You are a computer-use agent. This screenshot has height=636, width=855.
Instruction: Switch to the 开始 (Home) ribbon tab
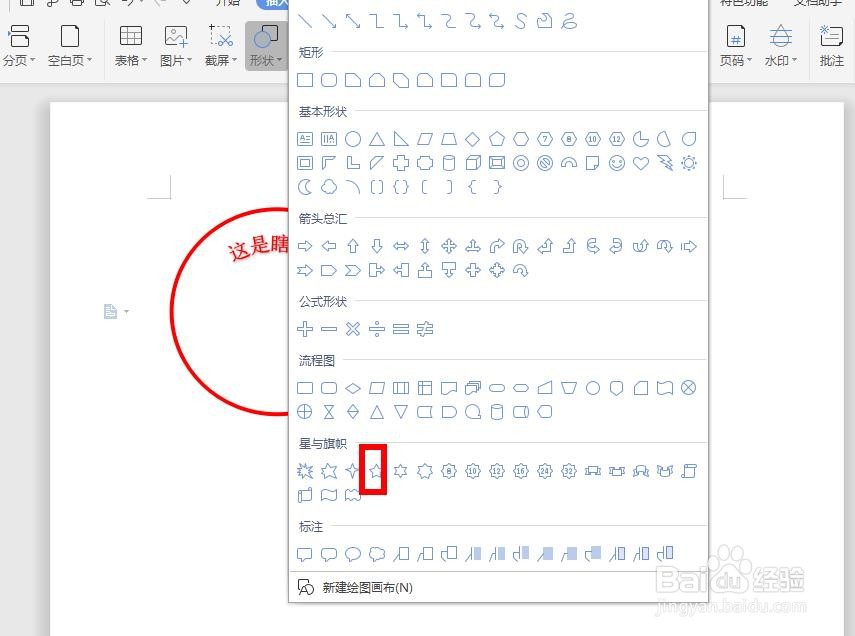[x=227, y=2]
